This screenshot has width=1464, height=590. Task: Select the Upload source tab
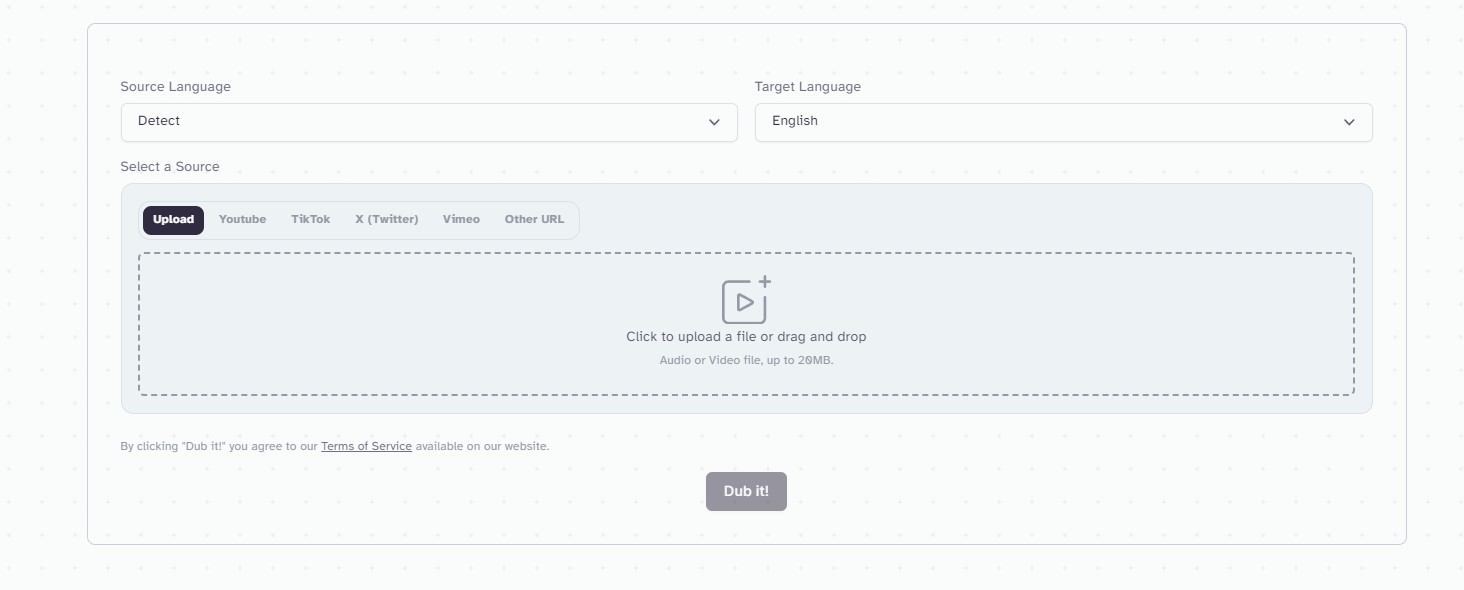click(173, 220)
